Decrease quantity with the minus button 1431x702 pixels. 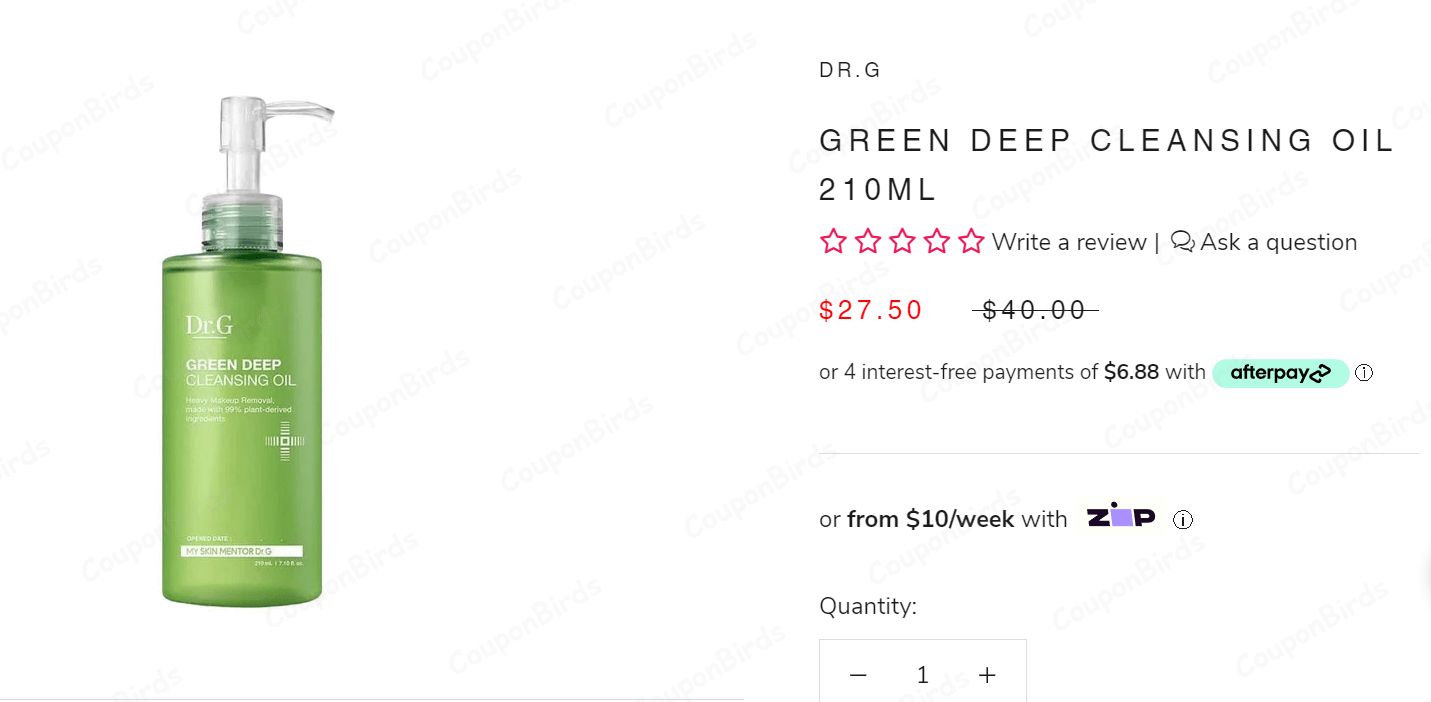858,675
